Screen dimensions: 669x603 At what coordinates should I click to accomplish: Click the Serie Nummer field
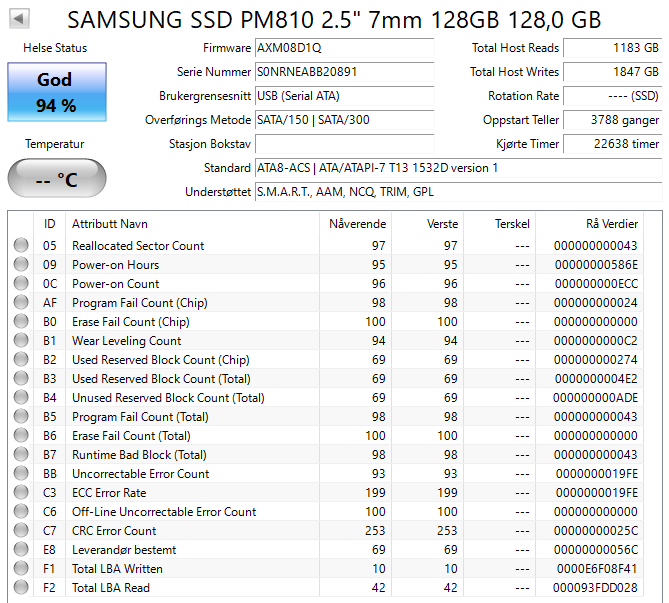click(x=345, y=72)
